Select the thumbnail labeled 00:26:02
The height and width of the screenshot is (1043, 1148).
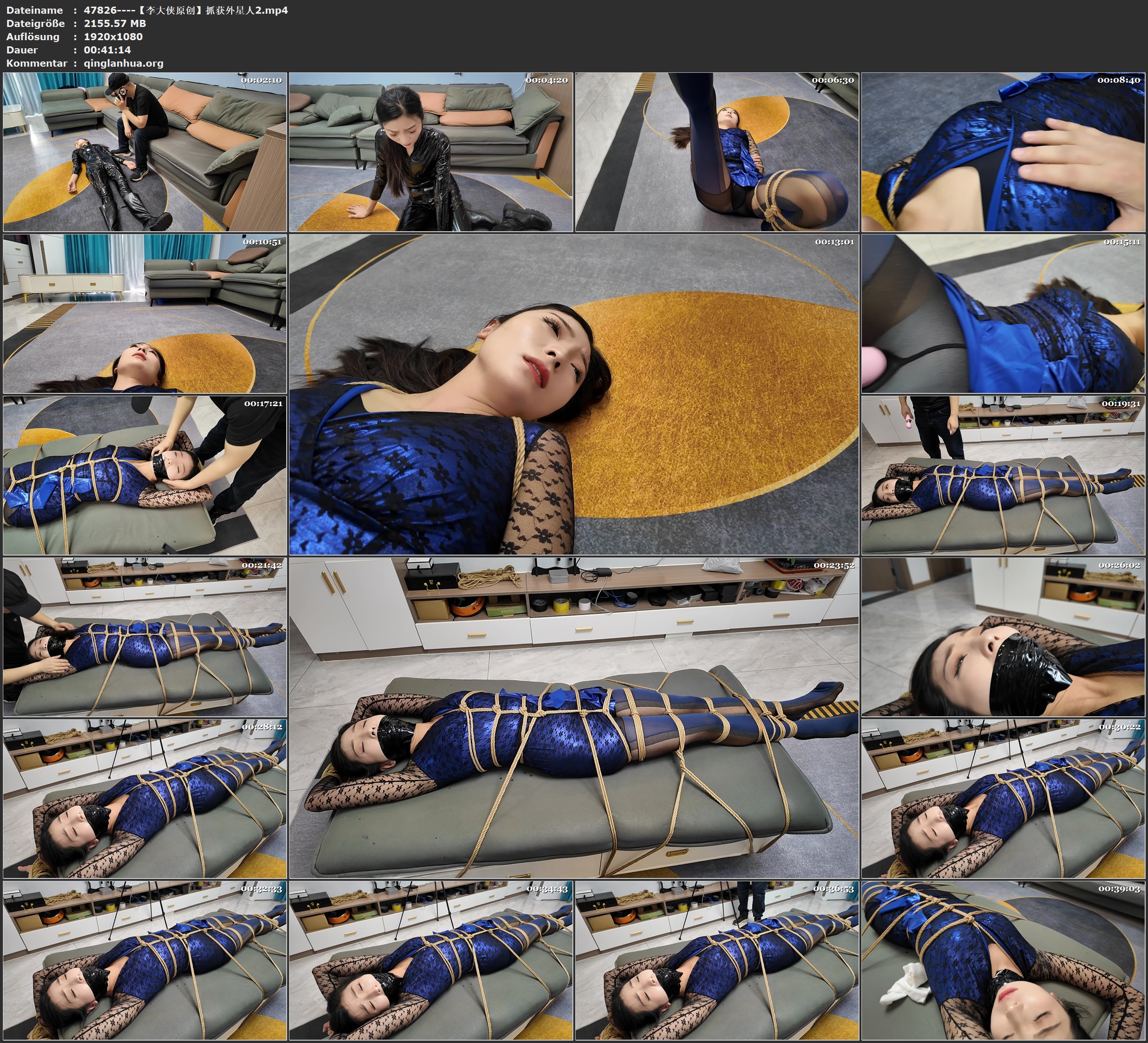(1003, 637)
